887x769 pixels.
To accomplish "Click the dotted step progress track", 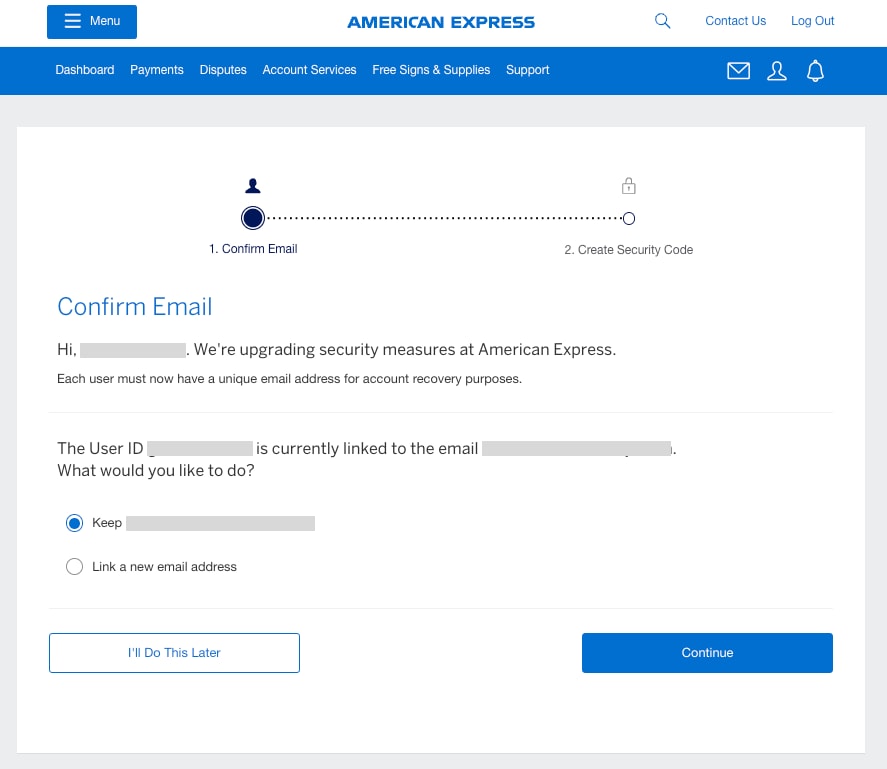I will (440, 218).
